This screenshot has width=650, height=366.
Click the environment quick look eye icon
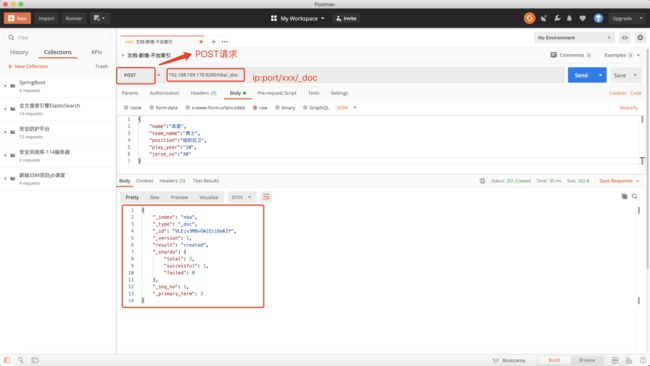pyautogui.click(x=624, y=38)
